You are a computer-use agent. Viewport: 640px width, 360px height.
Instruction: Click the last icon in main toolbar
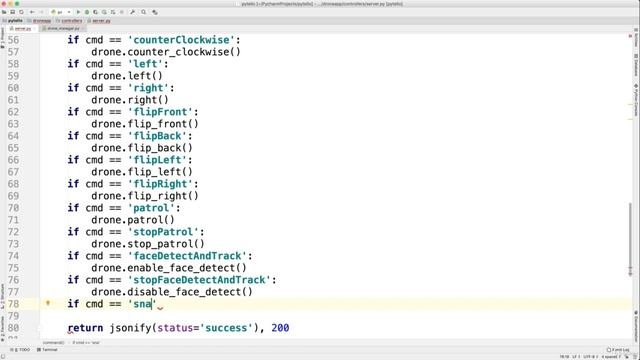point(155,12)
